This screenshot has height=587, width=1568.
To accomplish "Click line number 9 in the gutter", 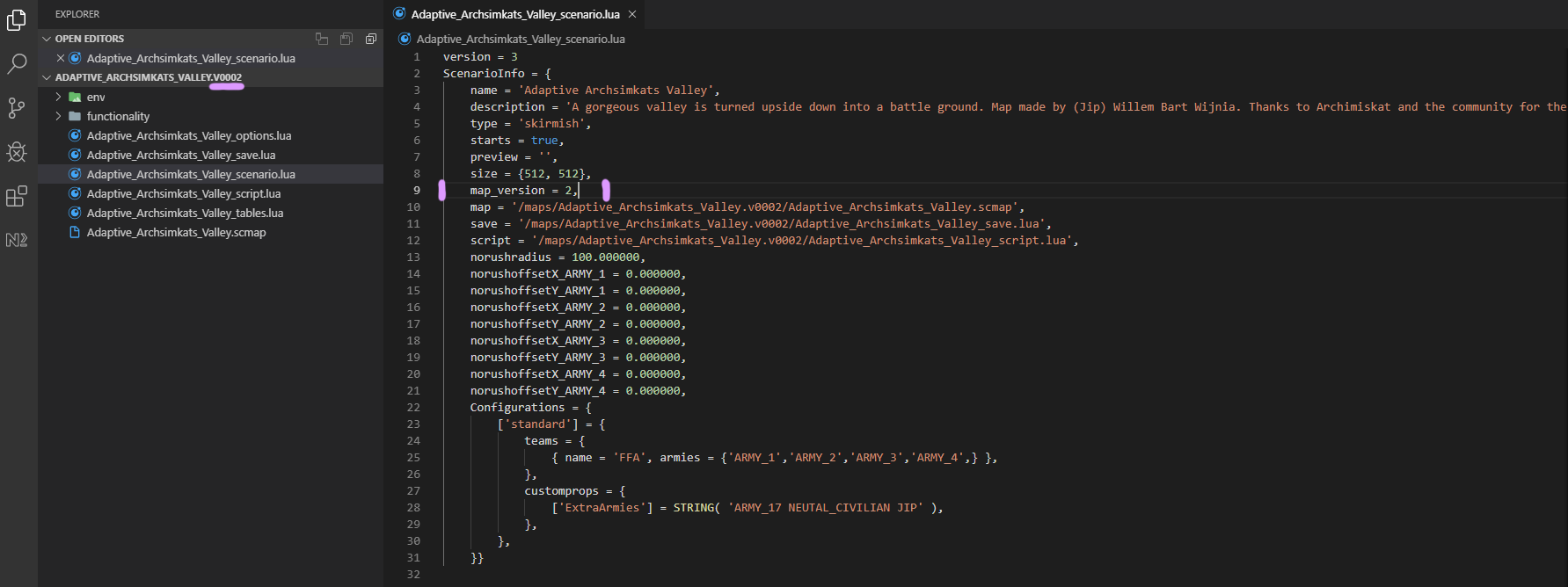I will click(x=417, y=190).
